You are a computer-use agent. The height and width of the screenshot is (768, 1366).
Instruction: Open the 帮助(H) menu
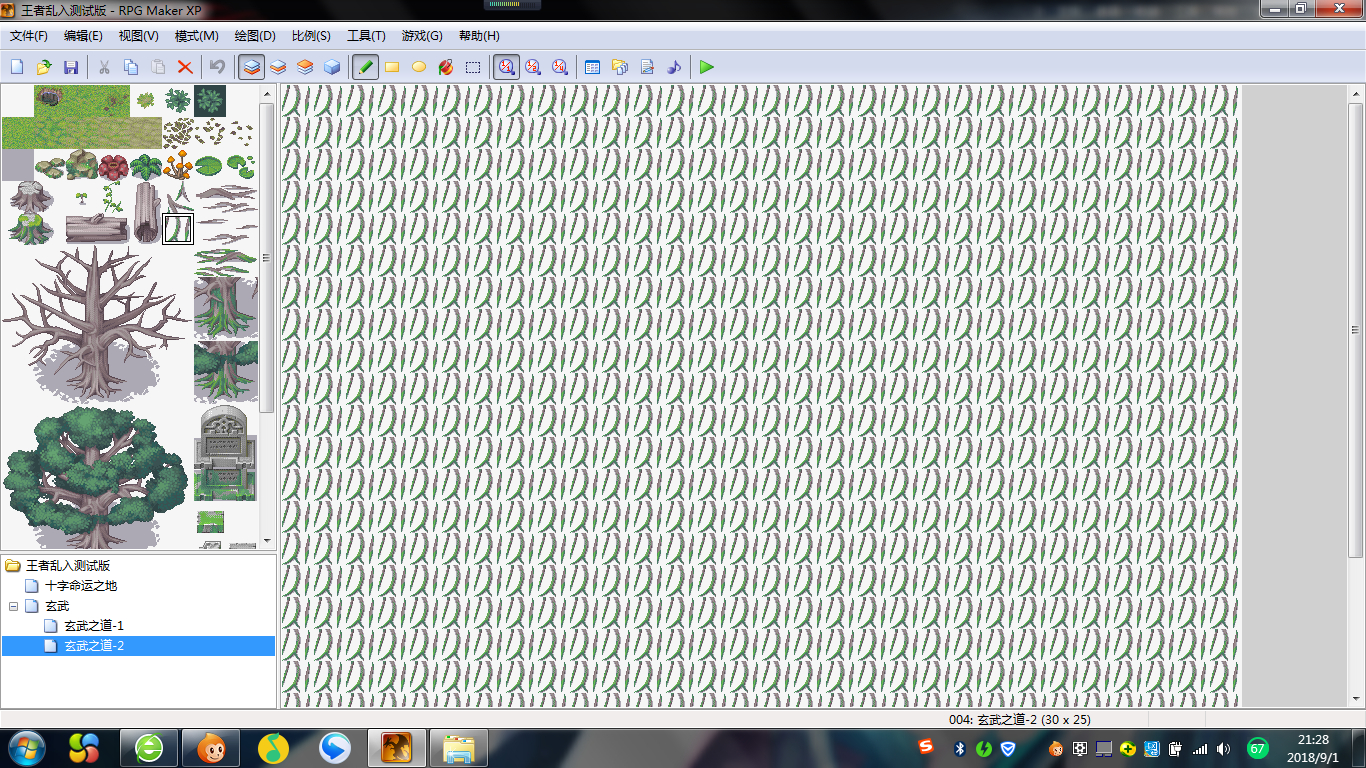[x=479, y=36]
